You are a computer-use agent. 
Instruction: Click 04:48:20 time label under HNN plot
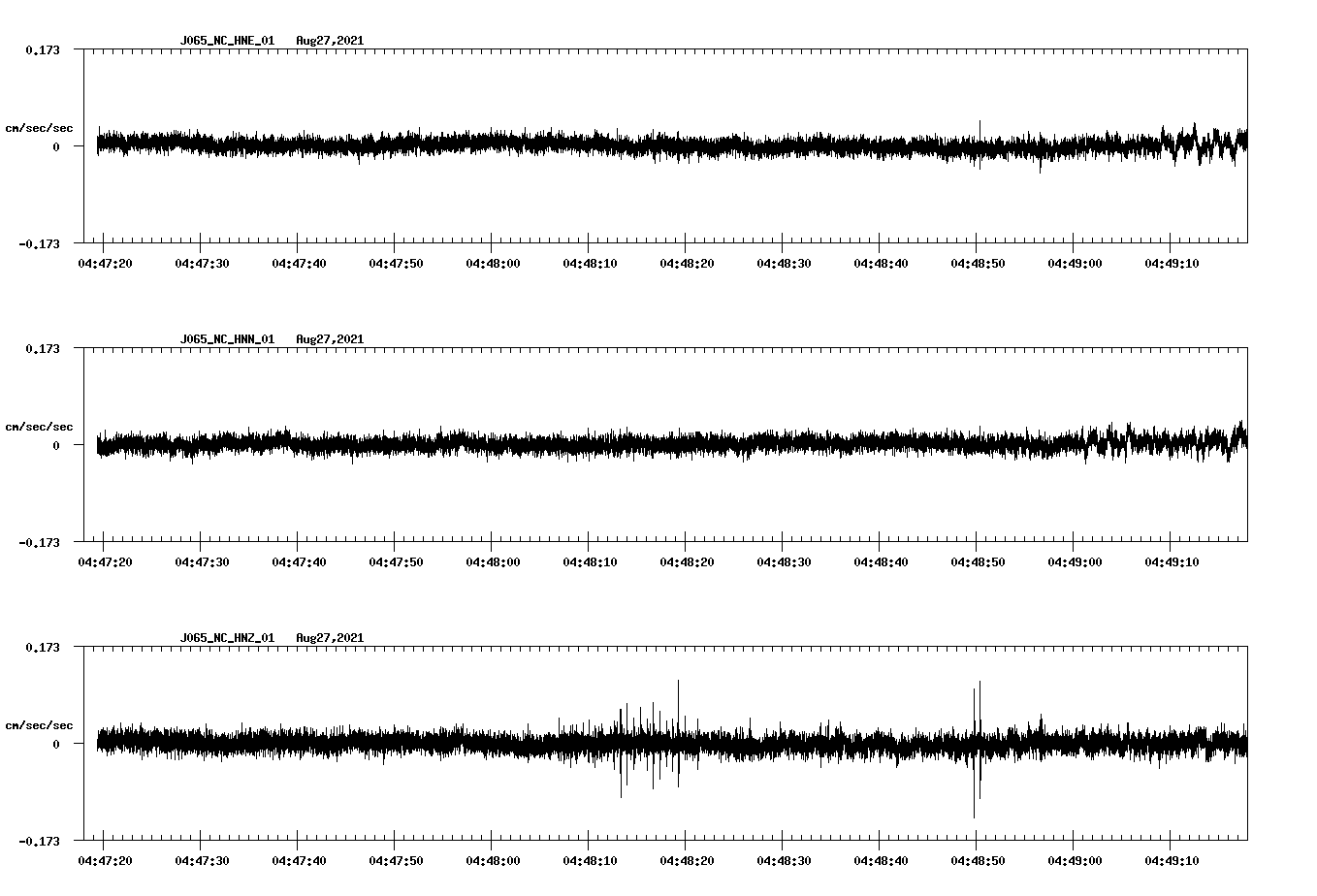click(687, 561)
